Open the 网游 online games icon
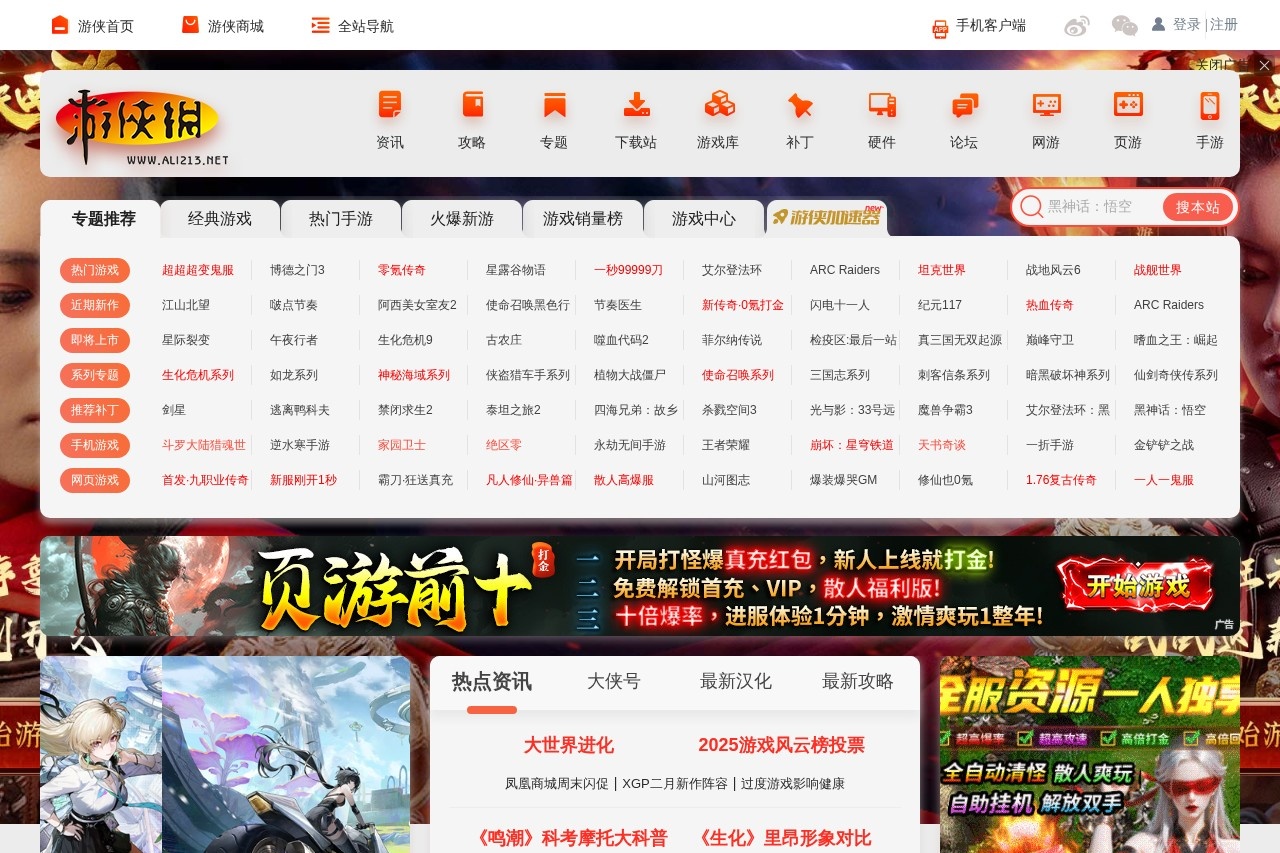Screen dimensions: 1280x853 [x=1046, y=105]
